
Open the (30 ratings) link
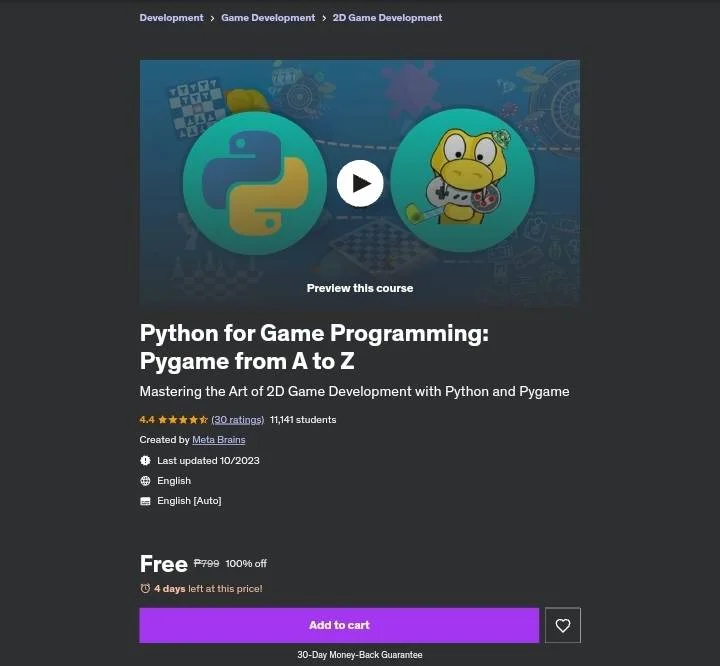(x=237, y=419)
